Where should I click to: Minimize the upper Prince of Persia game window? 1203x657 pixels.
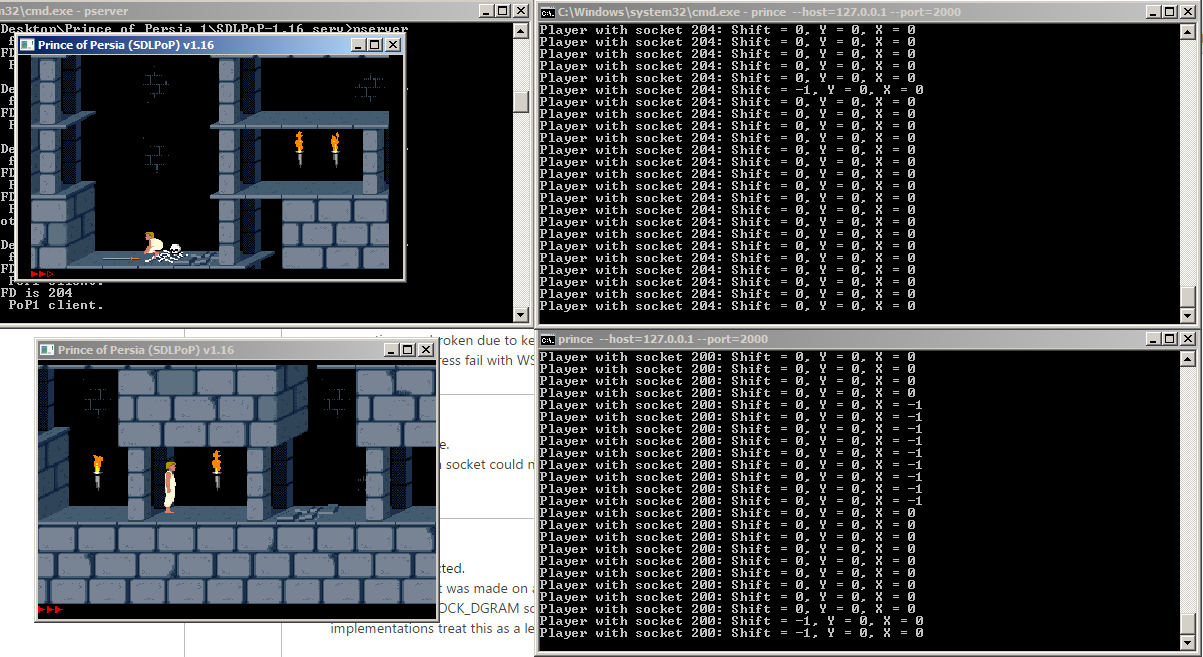pos(359,45)
